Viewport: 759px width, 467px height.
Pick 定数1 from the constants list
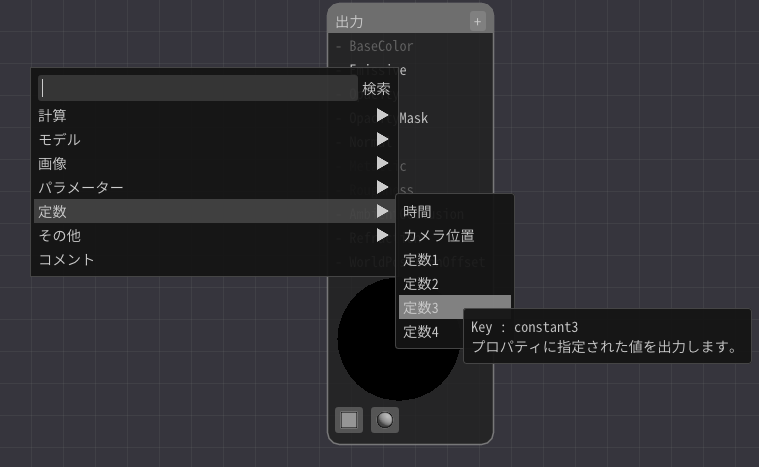(x=421, y=260)
